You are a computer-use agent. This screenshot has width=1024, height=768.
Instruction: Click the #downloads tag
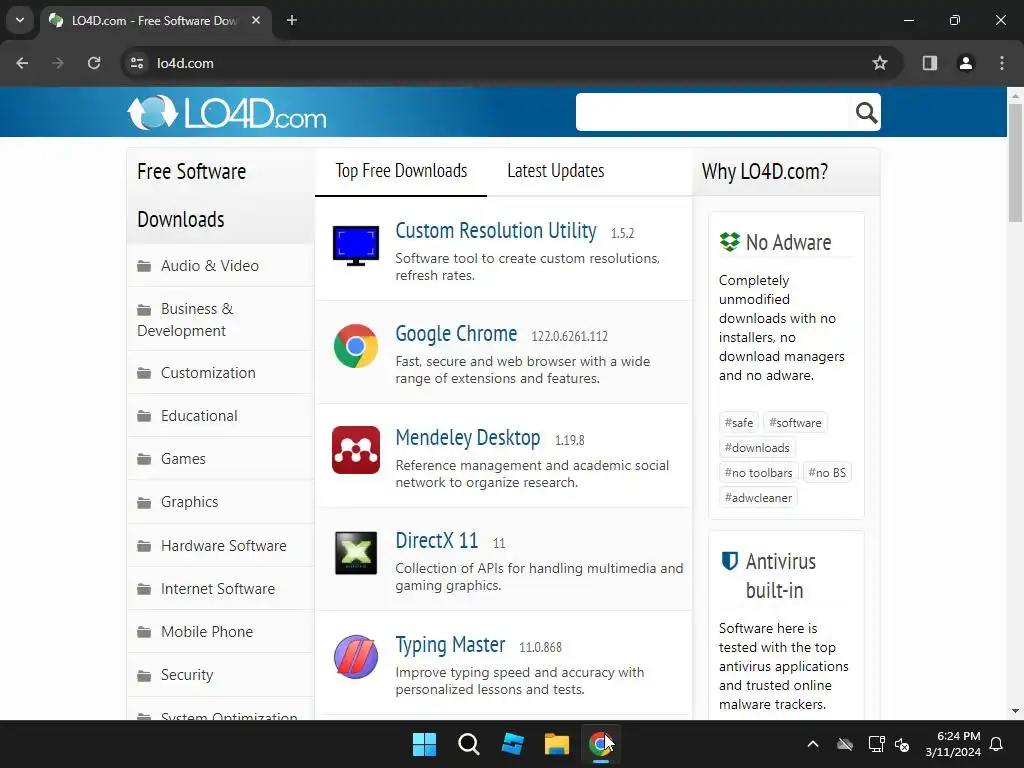click(757, 448)
